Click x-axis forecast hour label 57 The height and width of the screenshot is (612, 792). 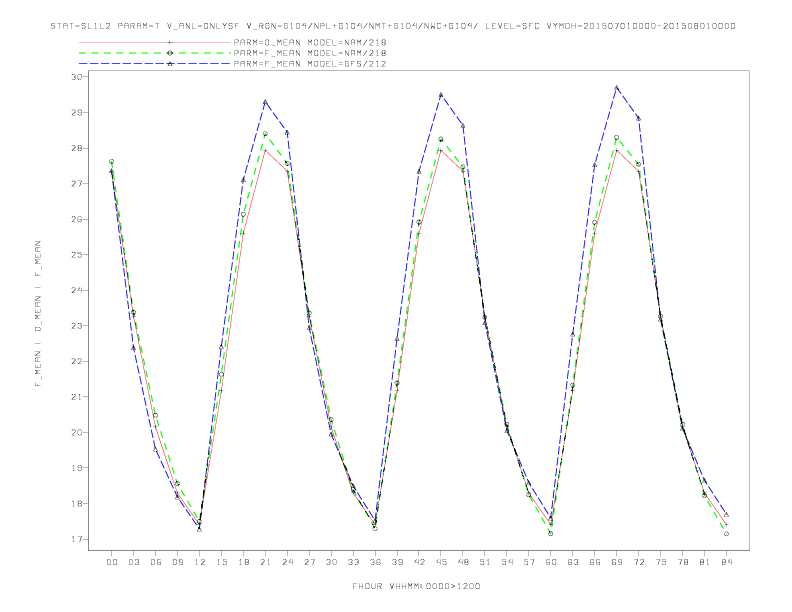pyautogui.click(x=529, y=562)
